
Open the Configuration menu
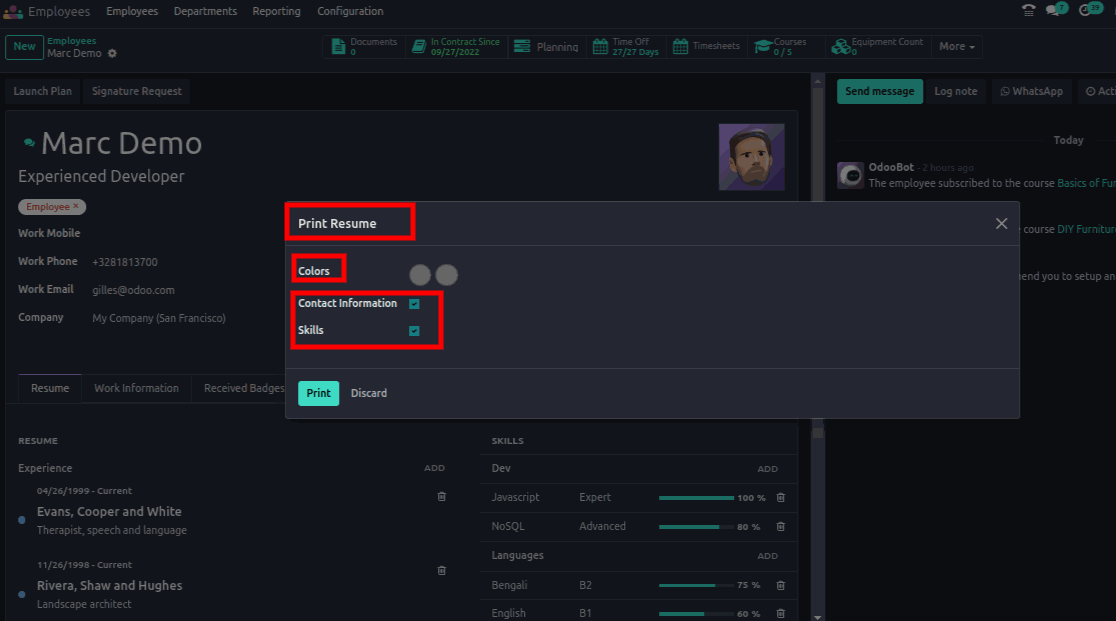(x=350, y=12)
